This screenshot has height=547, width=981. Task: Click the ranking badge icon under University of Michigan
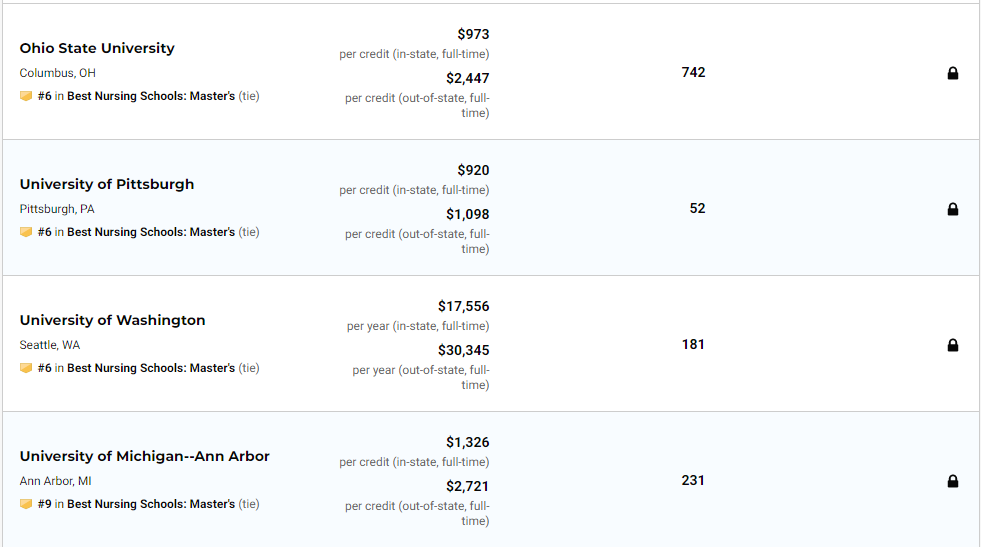click(26, 504)
